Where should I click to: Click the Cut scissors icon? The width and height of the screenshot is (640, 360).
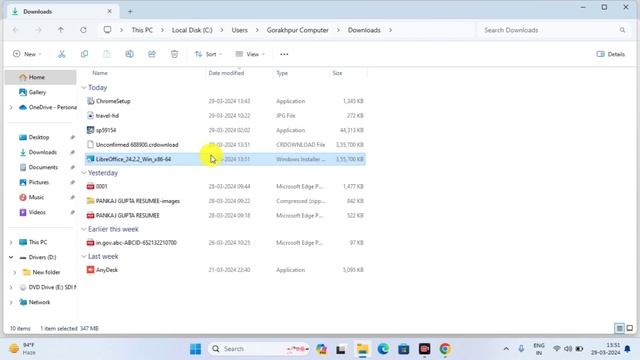click(62, 54)
